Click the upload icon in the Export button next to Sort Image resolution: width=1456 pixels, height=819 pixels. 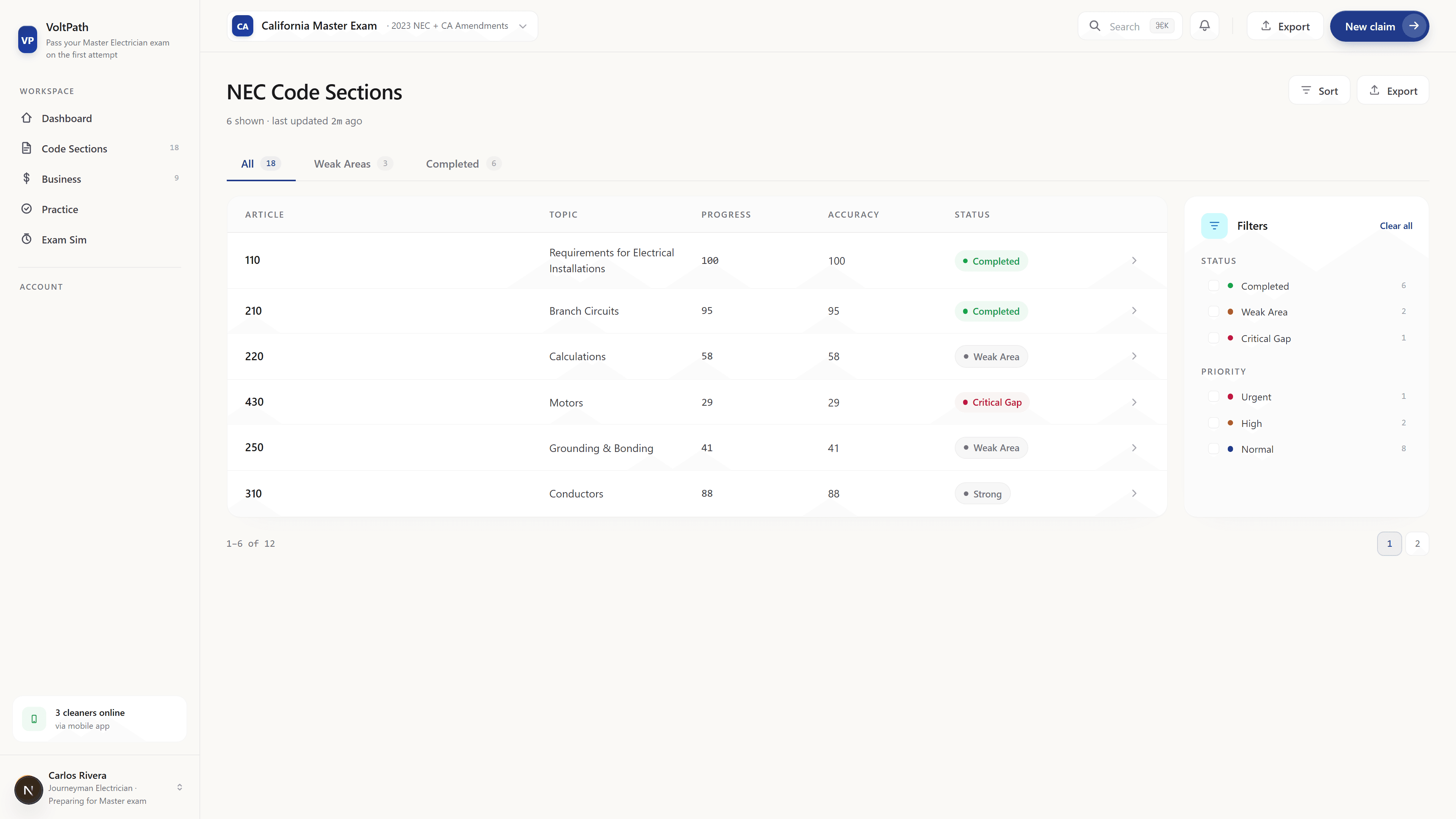pyautogui.click(x=1374, y=91)
